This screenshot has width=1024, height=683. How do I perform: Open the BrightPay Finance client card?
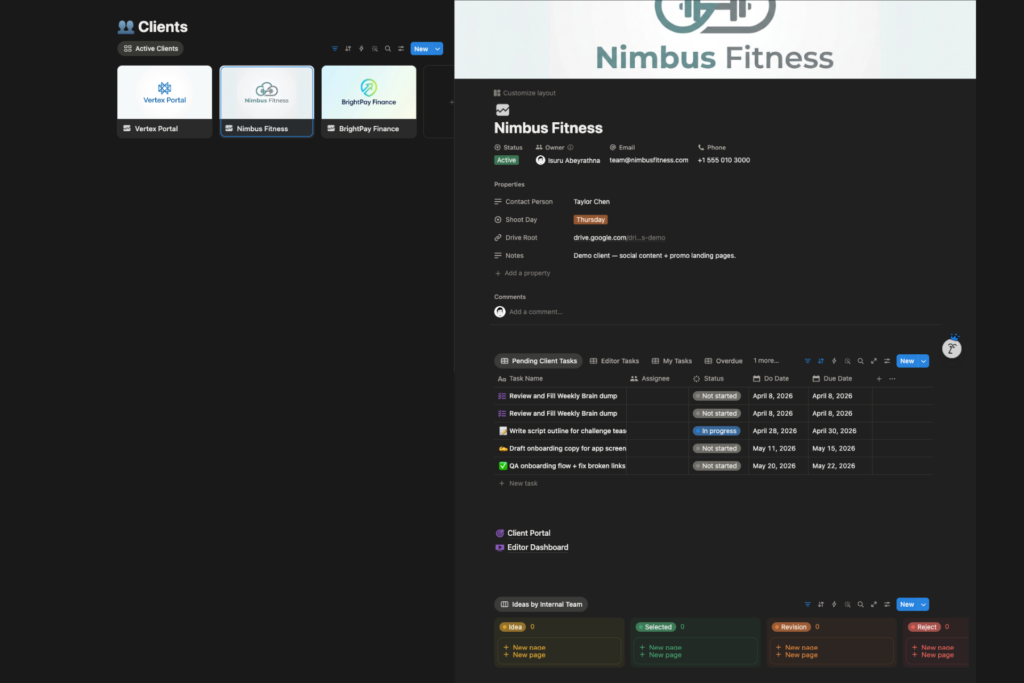tap(369, 101)
